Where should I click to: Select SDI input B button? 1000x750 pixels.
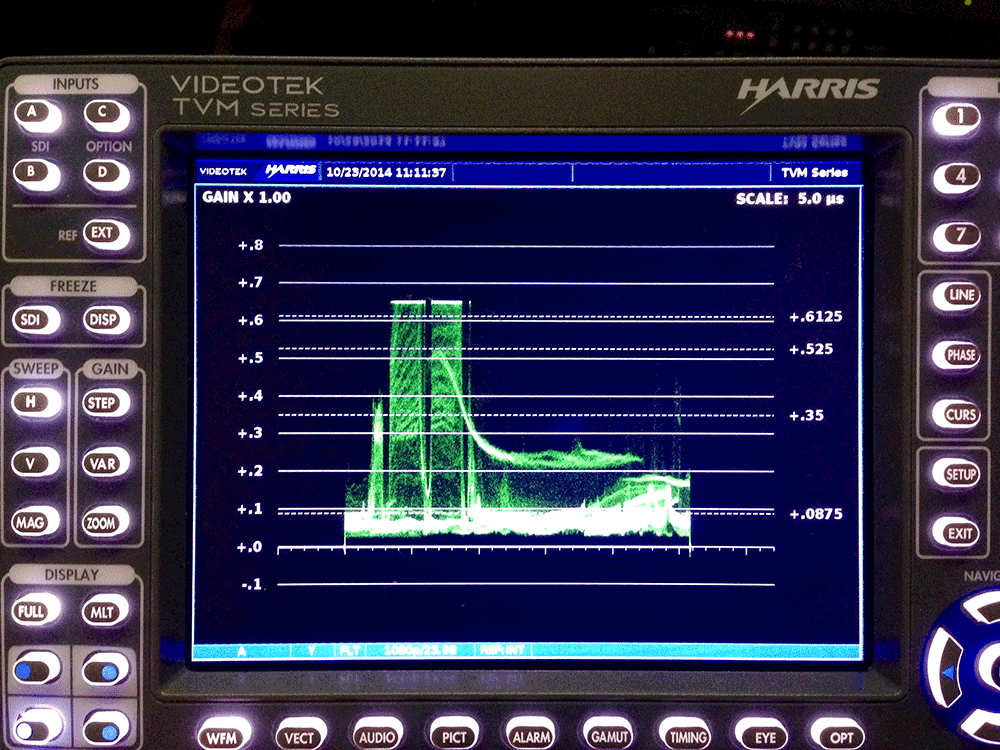coord(36,174)
